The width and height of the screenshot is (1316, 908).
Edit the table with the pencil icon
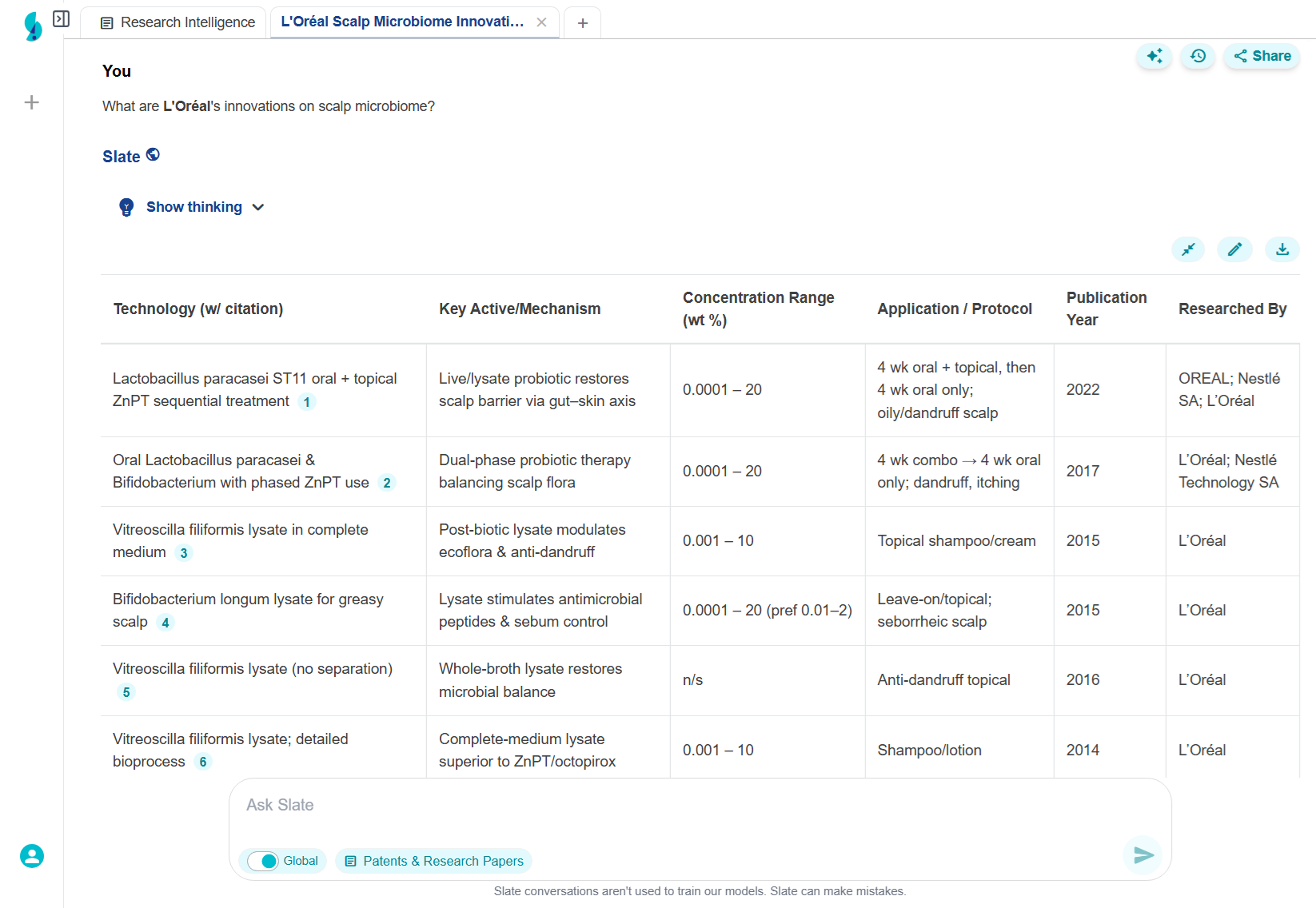point(1234,249)
